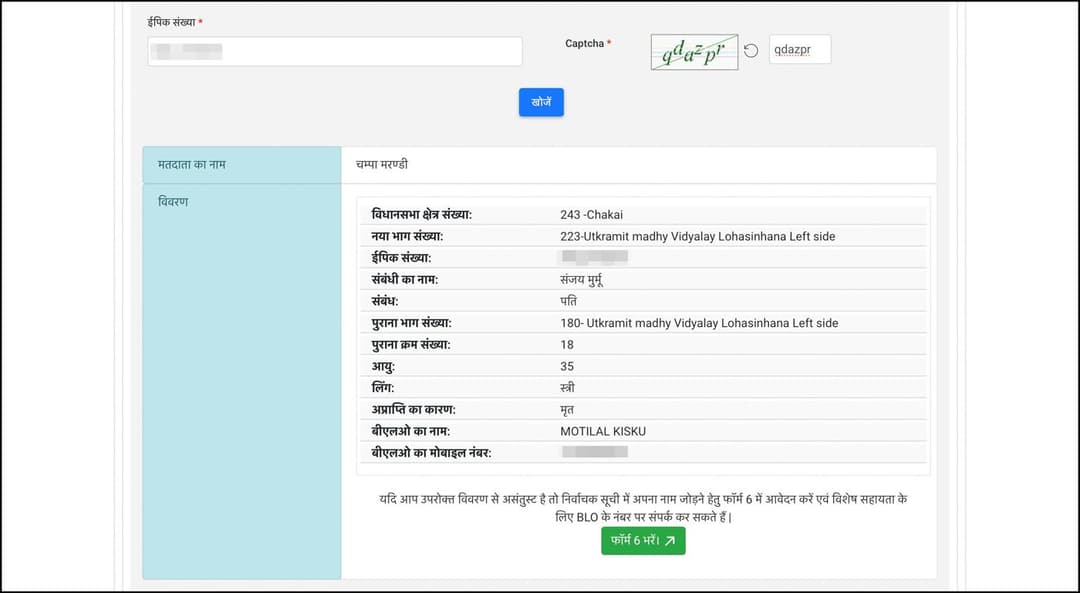Select voter name चम्पा मरण्डी
The image size is (1080, 593).
point(382,164)
